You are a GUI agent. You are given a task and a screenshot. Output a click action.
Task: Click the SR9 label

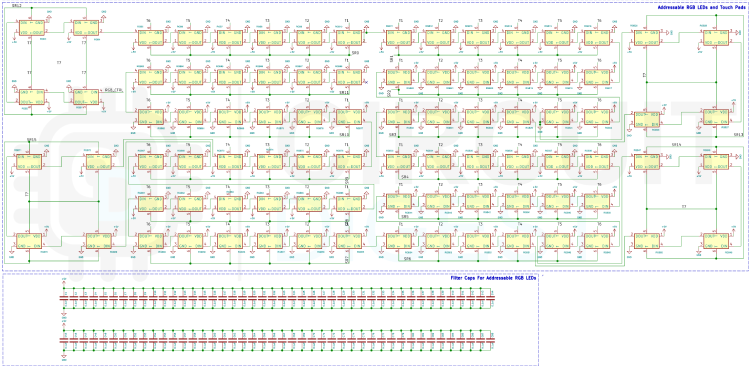point(355,53)
